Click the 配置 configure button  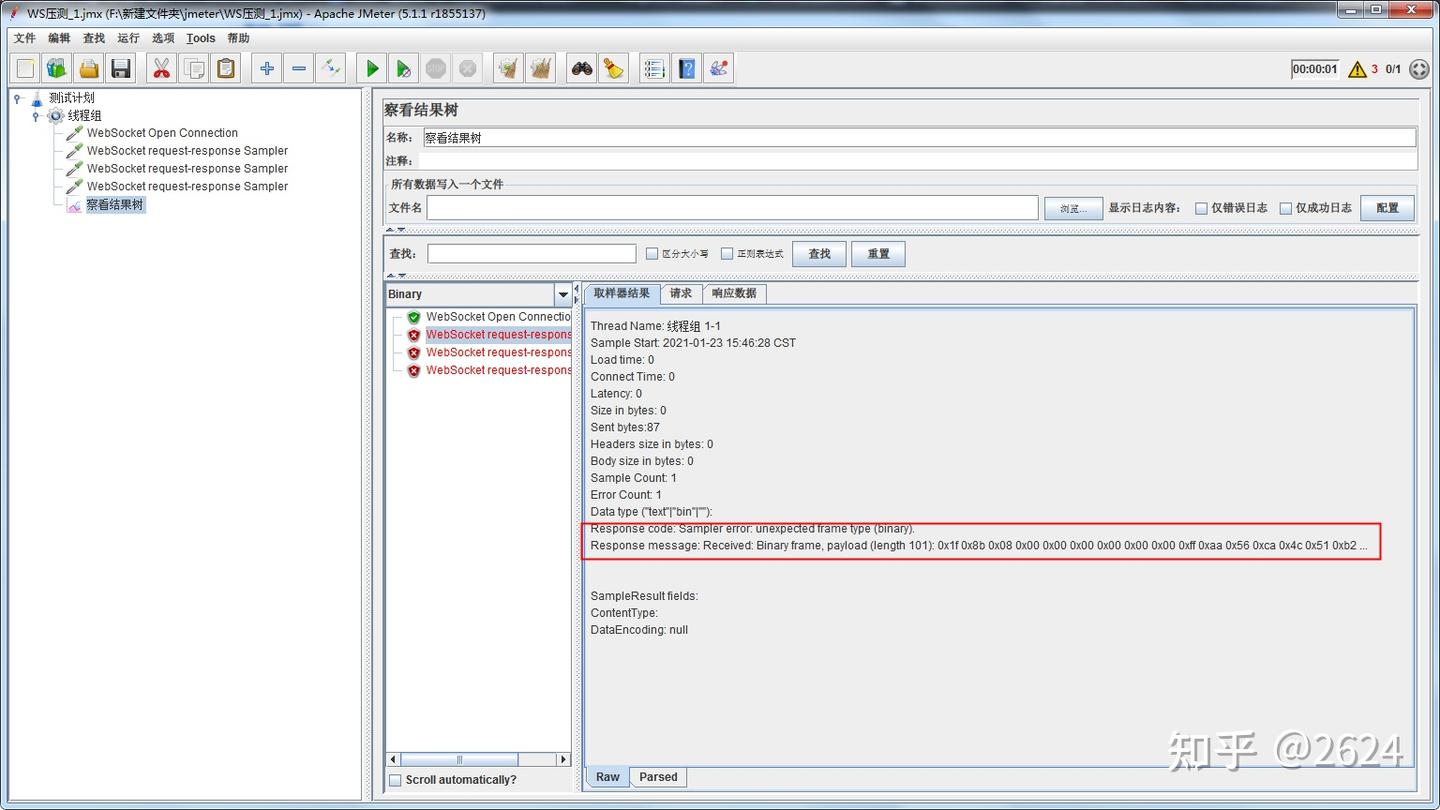tap(1387, 208)
